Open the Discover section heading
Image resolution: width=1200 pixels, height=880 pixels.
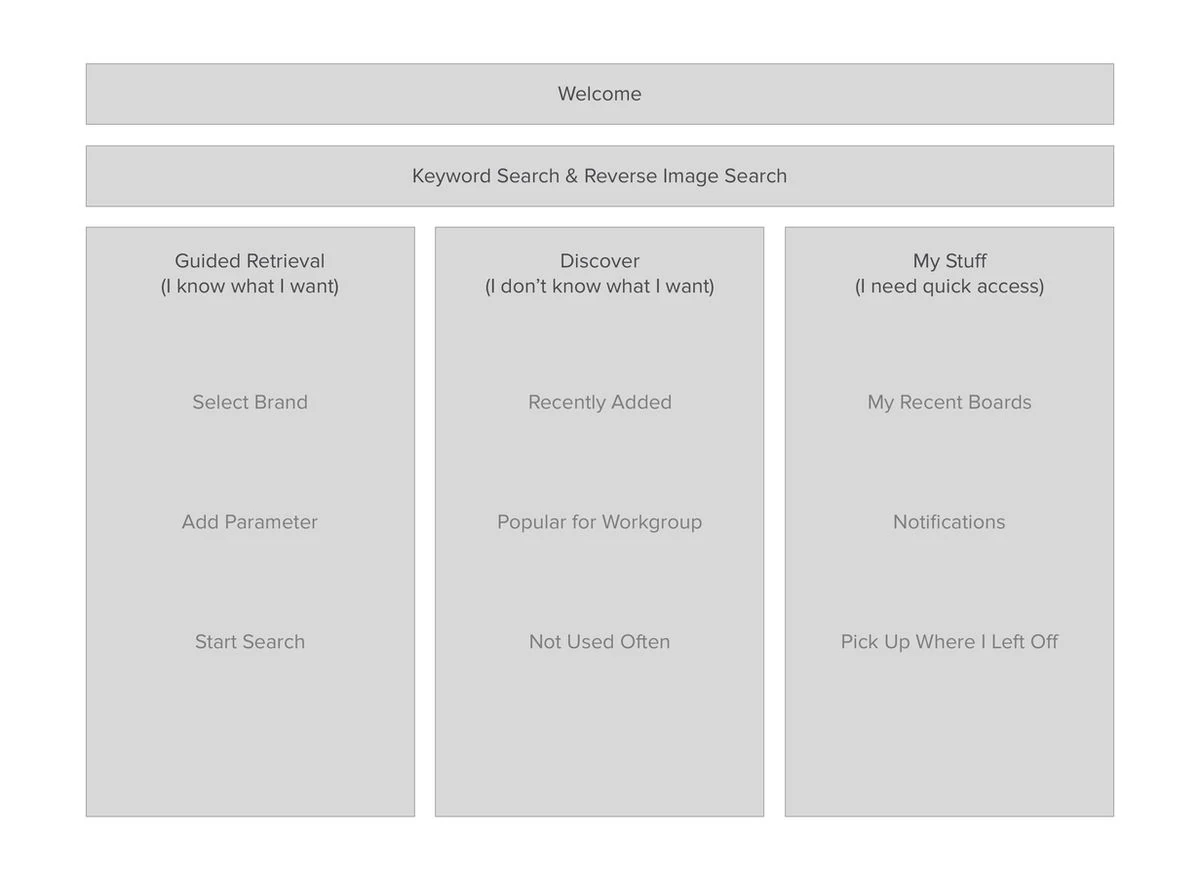[x=599, y=261]
